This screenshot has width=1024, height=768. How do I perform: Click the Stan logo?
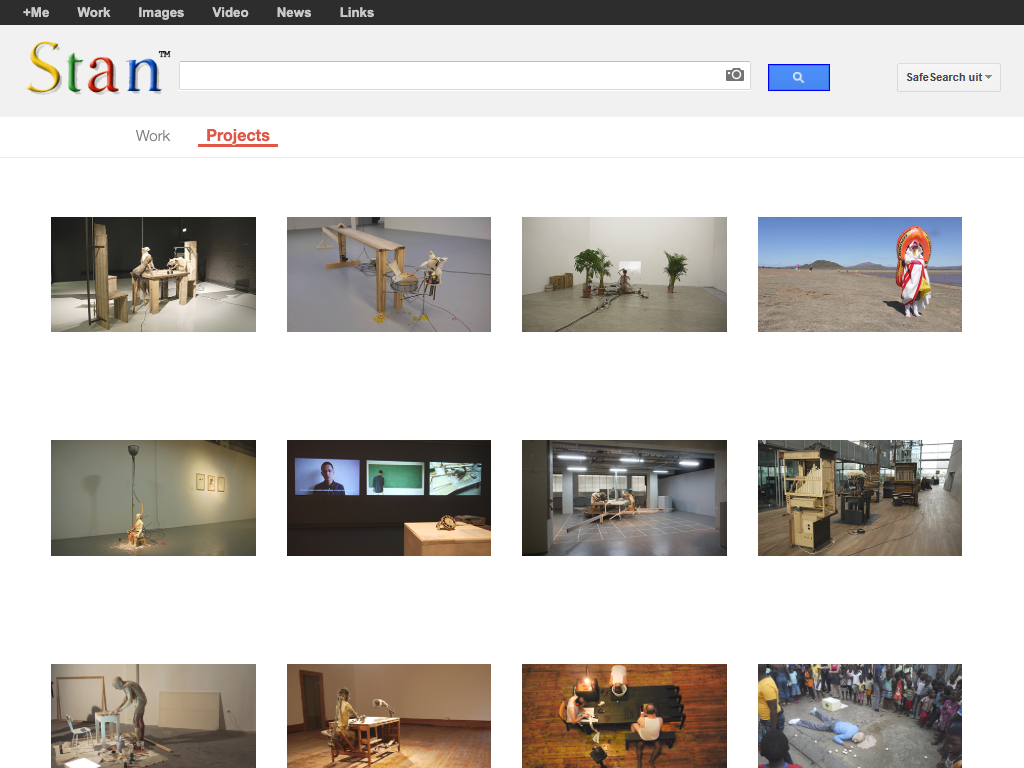click(x=97, y=70)
